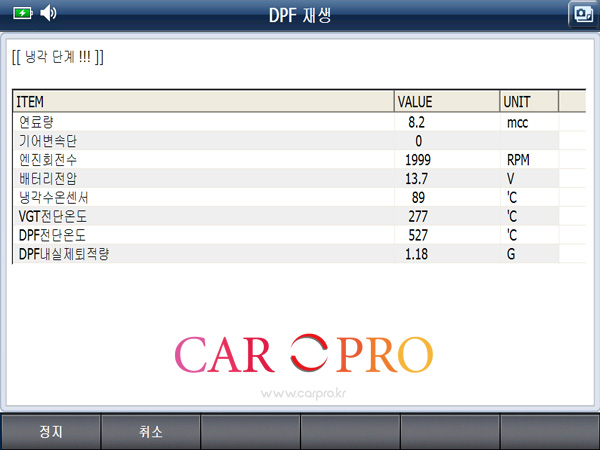Select the 취소 cancel button

(x=150, y=432)
